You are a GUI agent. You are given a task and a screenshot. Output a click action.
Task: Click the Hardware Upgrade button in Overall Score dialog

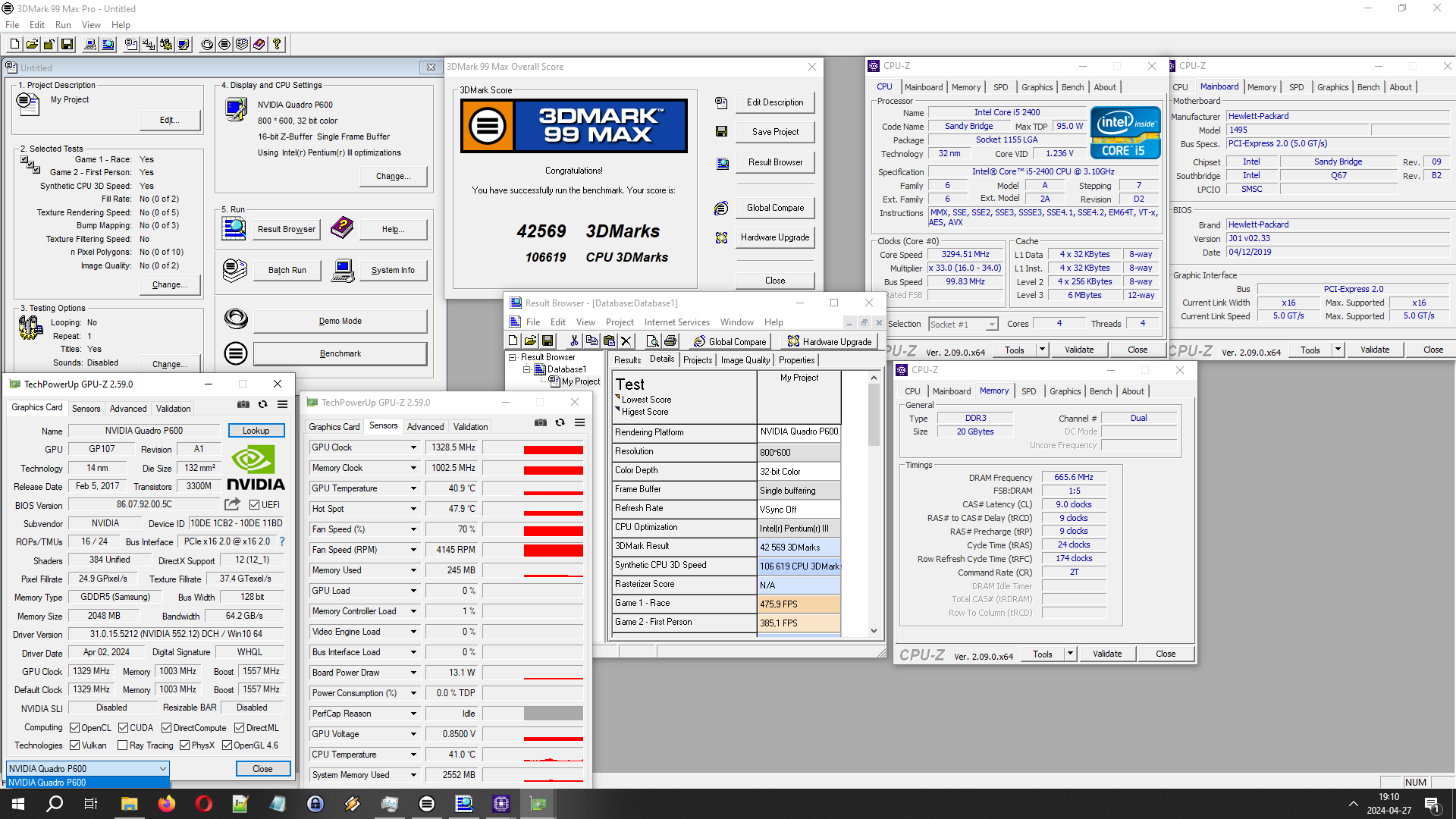point(775,237)
